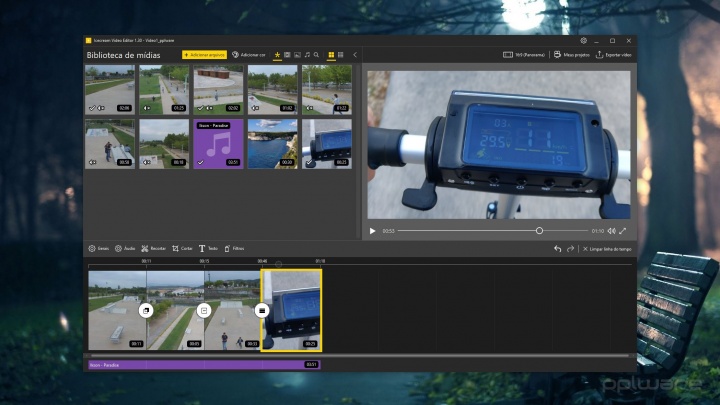Select the 'Cortar' crop tool
This screenshot has height=405, width=720.
point(182,248)
